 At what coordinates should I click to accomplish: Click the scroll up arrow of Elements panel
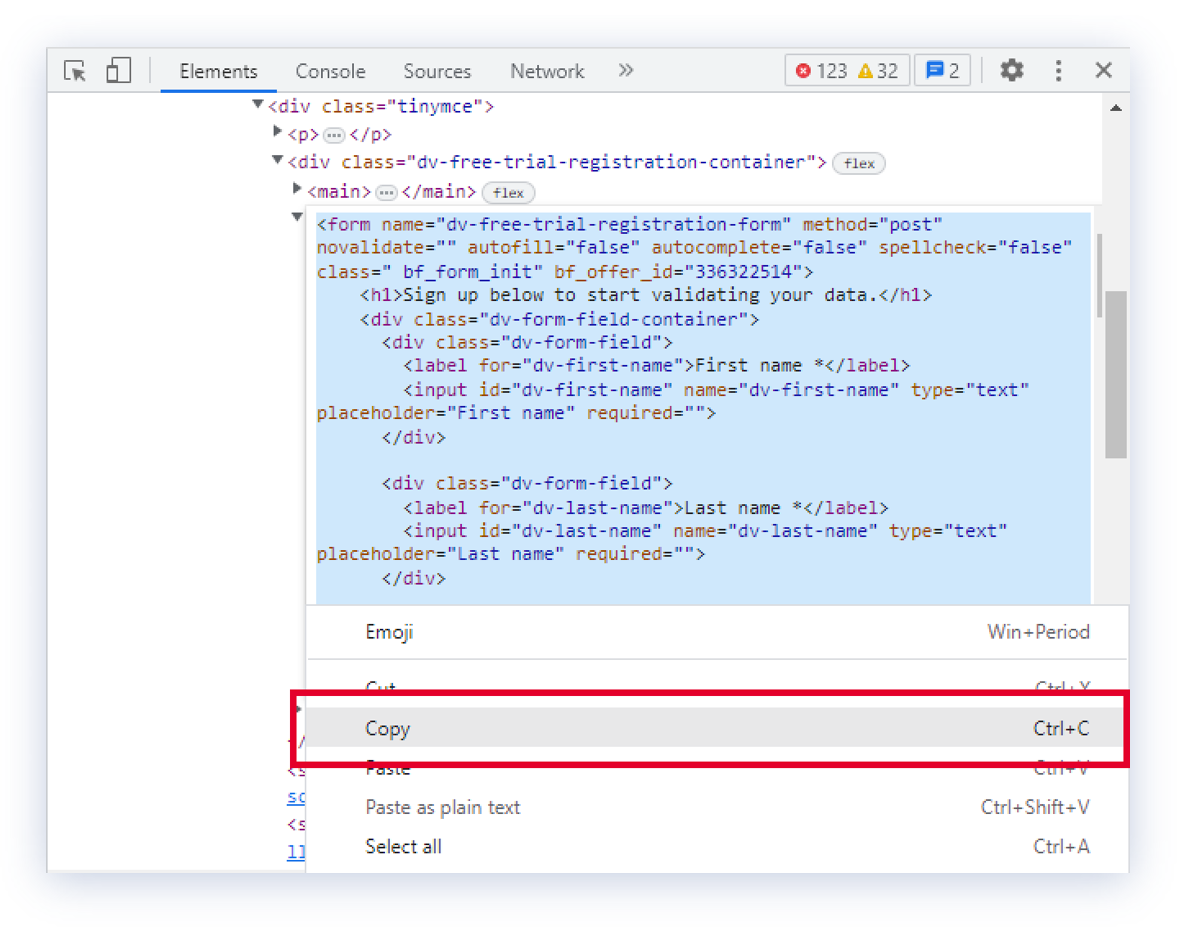click(1115, 108)
